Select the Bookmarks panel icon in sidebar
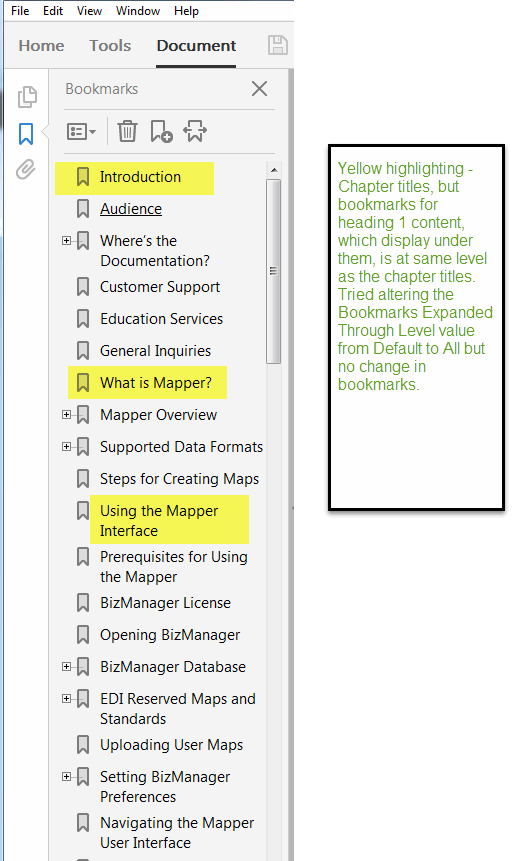This screenshot has width=516, height=861. coord(26,133)
